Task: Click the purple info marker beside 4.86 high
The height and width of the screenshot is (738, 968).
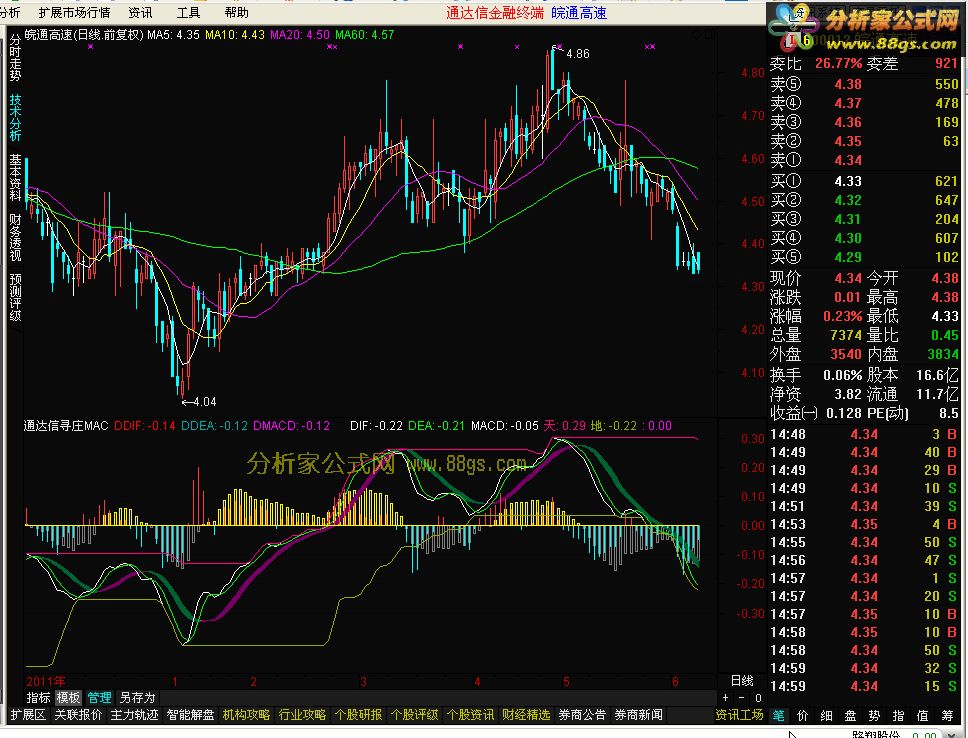Action: (559, 46)
